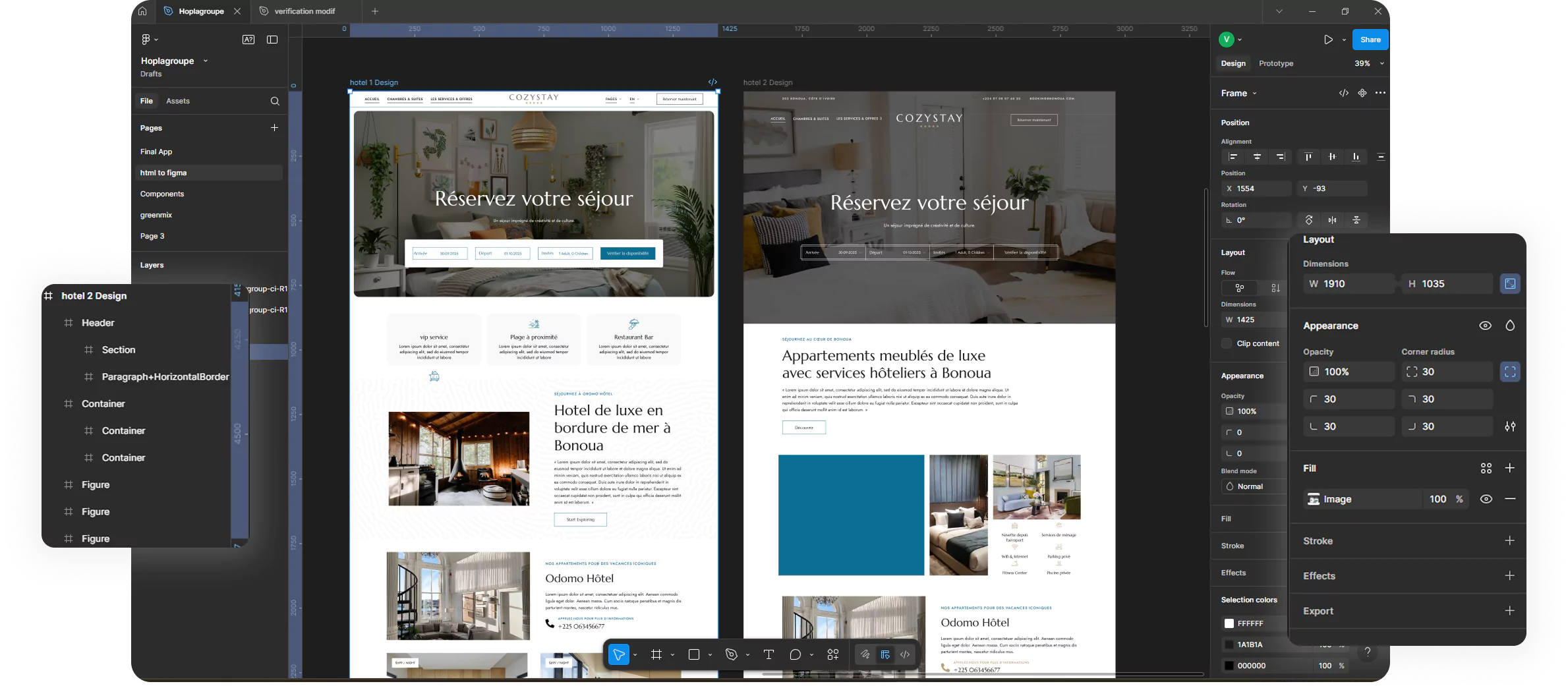The height and width of the screenshot is (690, 1568).
Task: Open the Frame more options ellipsis
Action: click(x=1381, y=93)
